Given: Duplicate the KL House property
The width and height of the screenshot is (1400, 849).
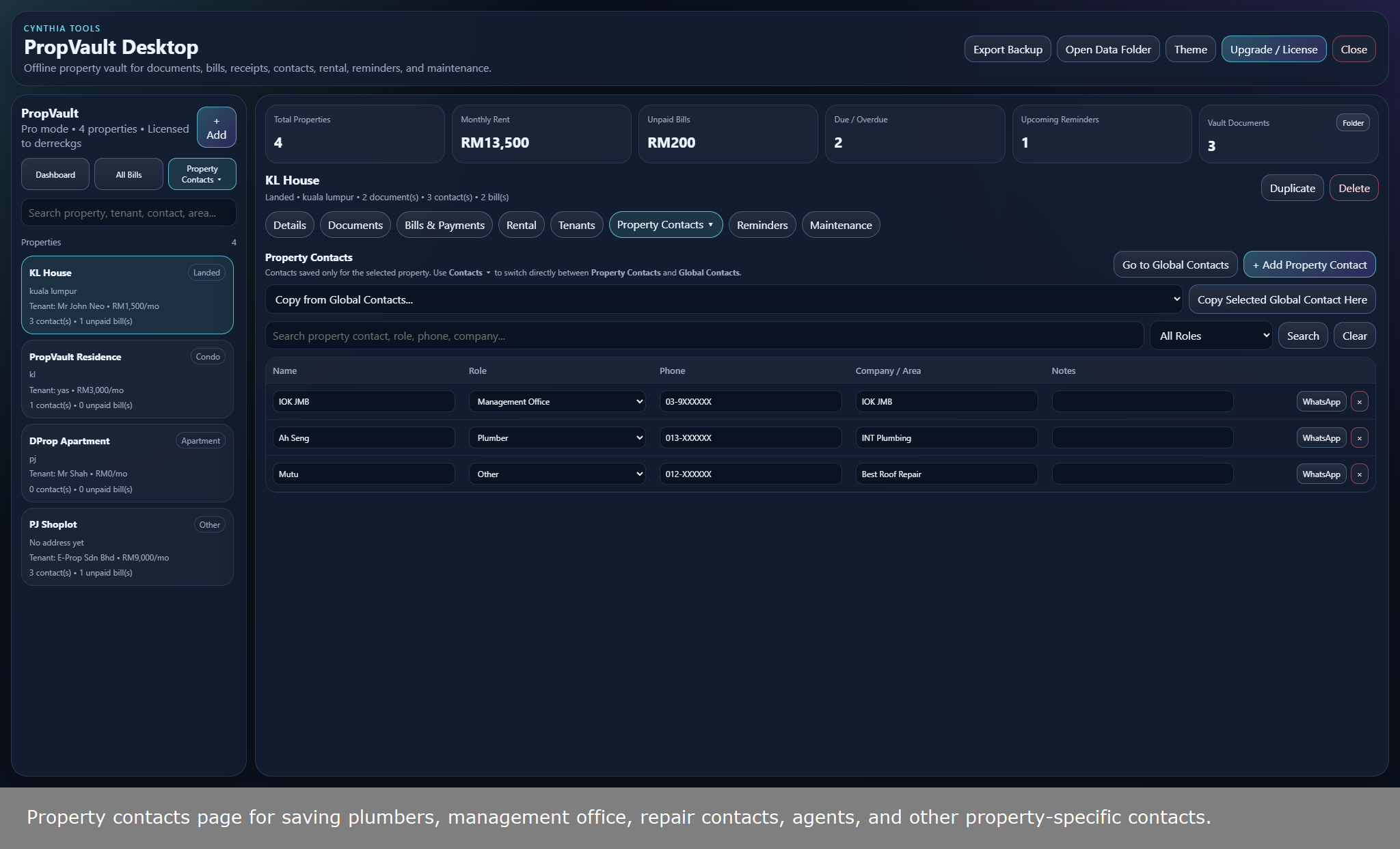Looking at the screenshot, I should pyautogui.click(x=1292, y=188).
